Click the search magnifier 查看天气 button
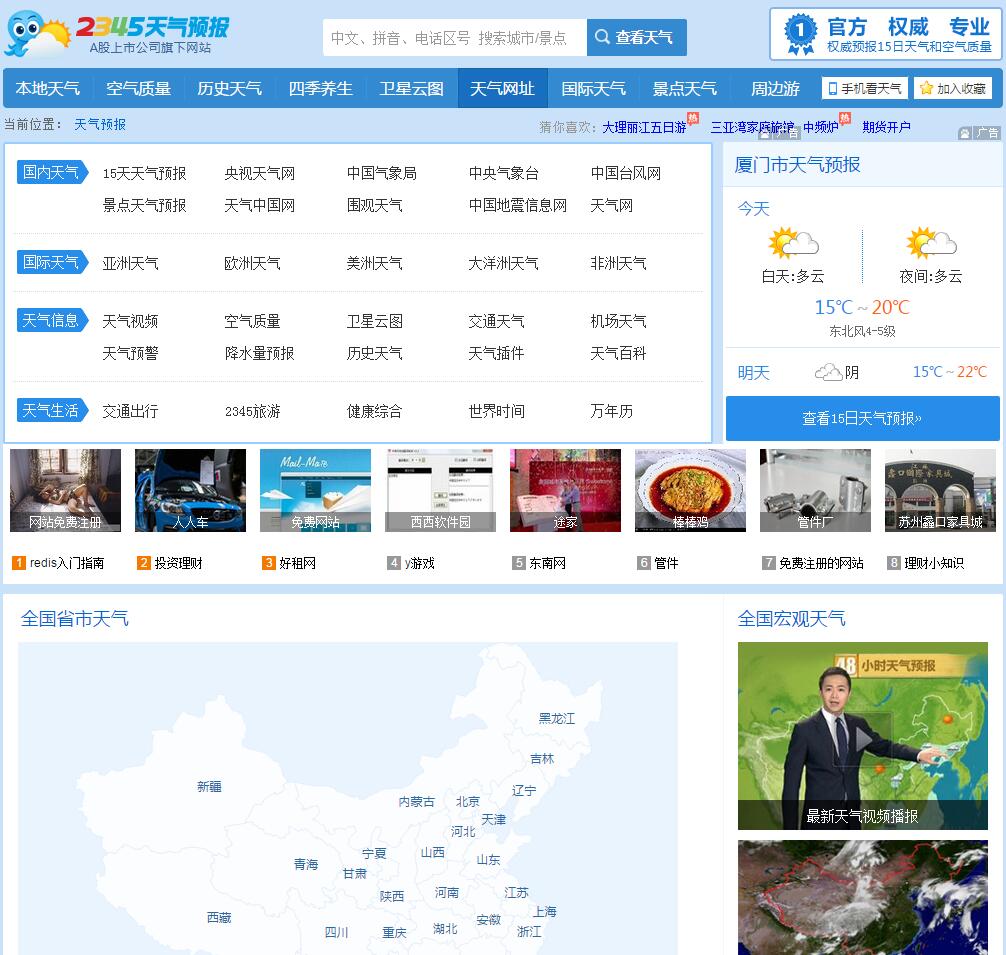1006x955 pixels. coord(636,37)
